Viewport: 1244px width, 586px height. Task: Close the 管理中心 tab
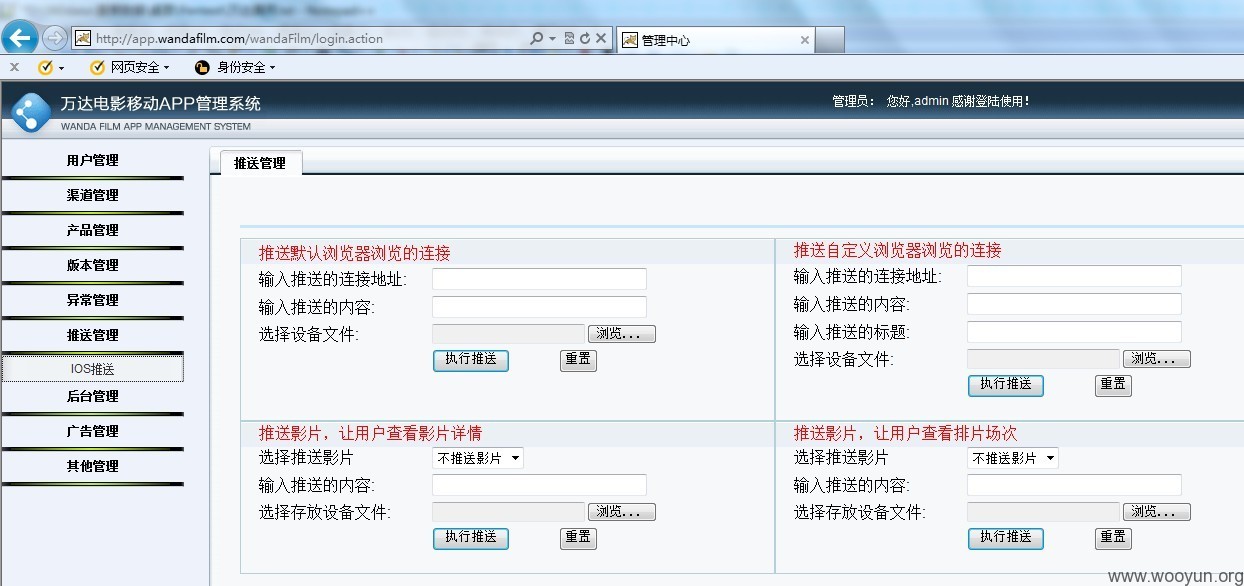click(x=805, y=40)
